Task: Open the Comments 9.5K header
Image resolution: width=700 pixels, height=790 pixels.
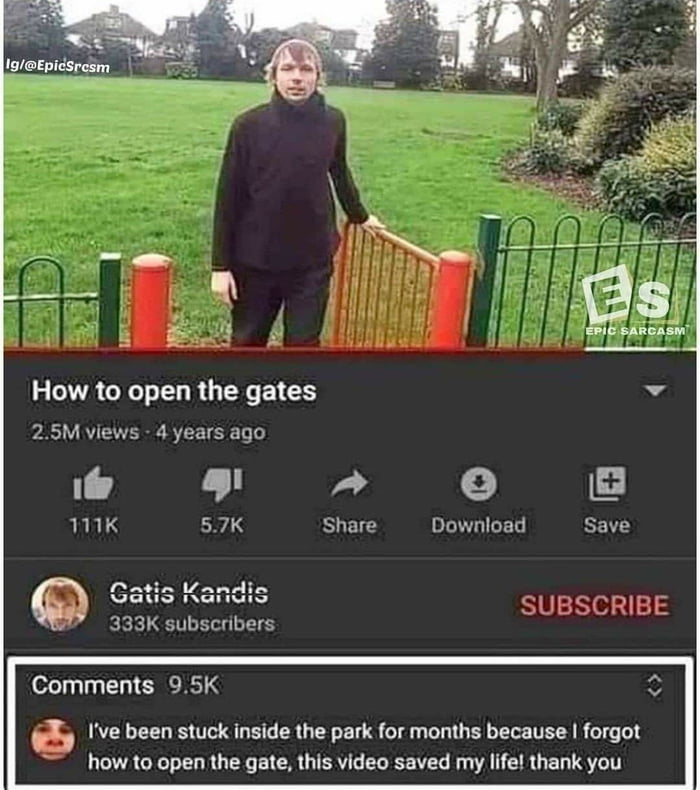Action: tap(125, 685)
